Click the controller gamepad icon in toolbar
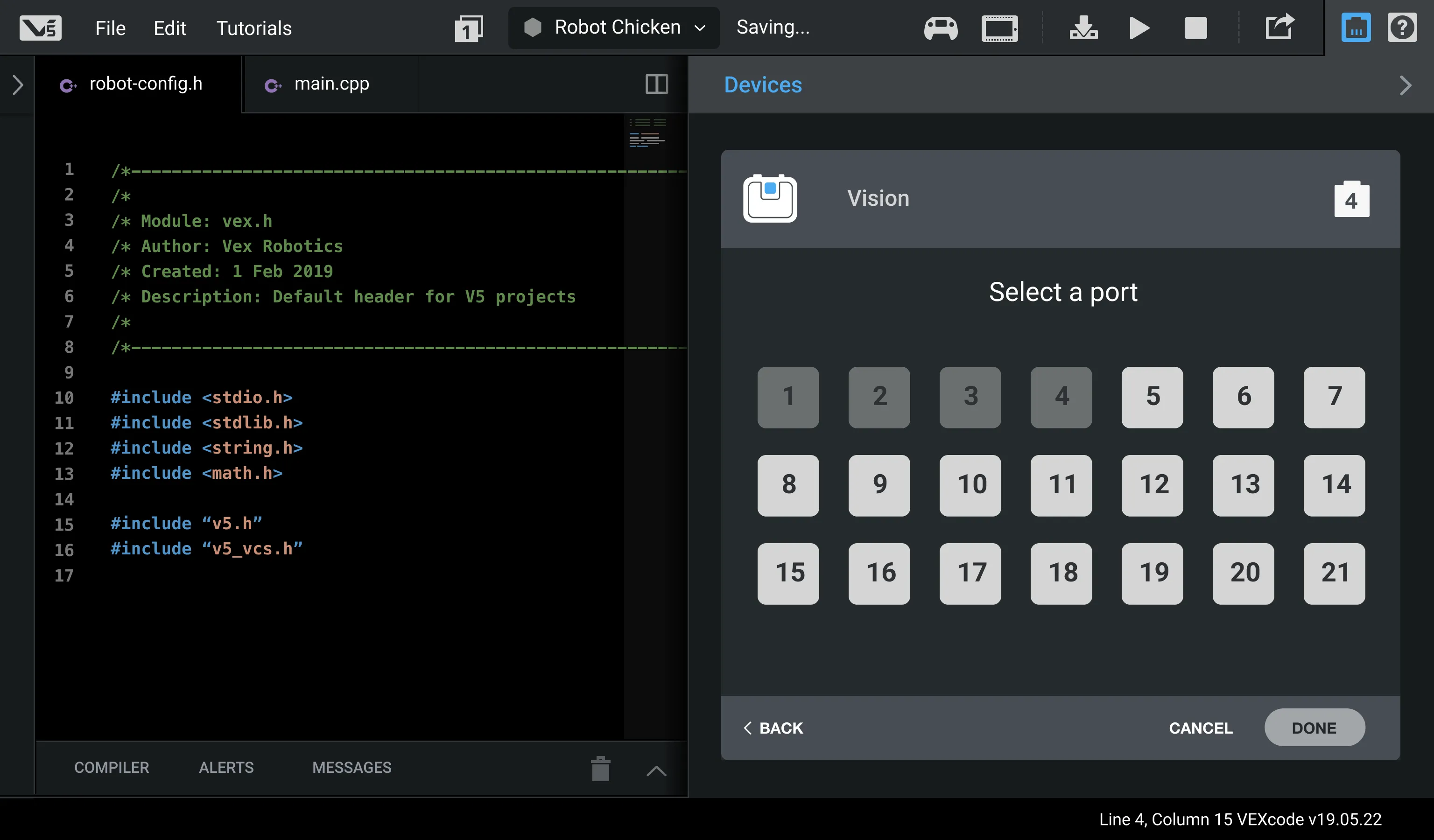Viewport: 1434px width, 840px height. (x=941, y=28)
